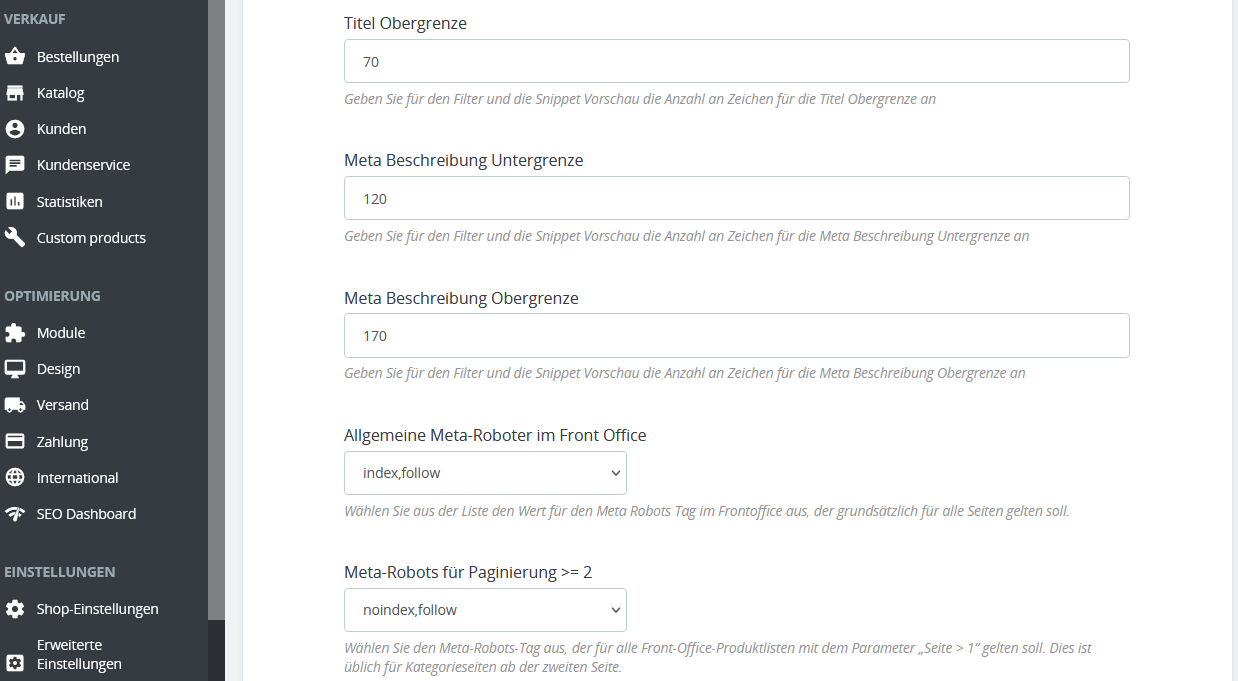The height and width of the screenshot is (681, 1238).
Task: Click the Shop-Einstellungen gear icon
Action: (15, 609)
